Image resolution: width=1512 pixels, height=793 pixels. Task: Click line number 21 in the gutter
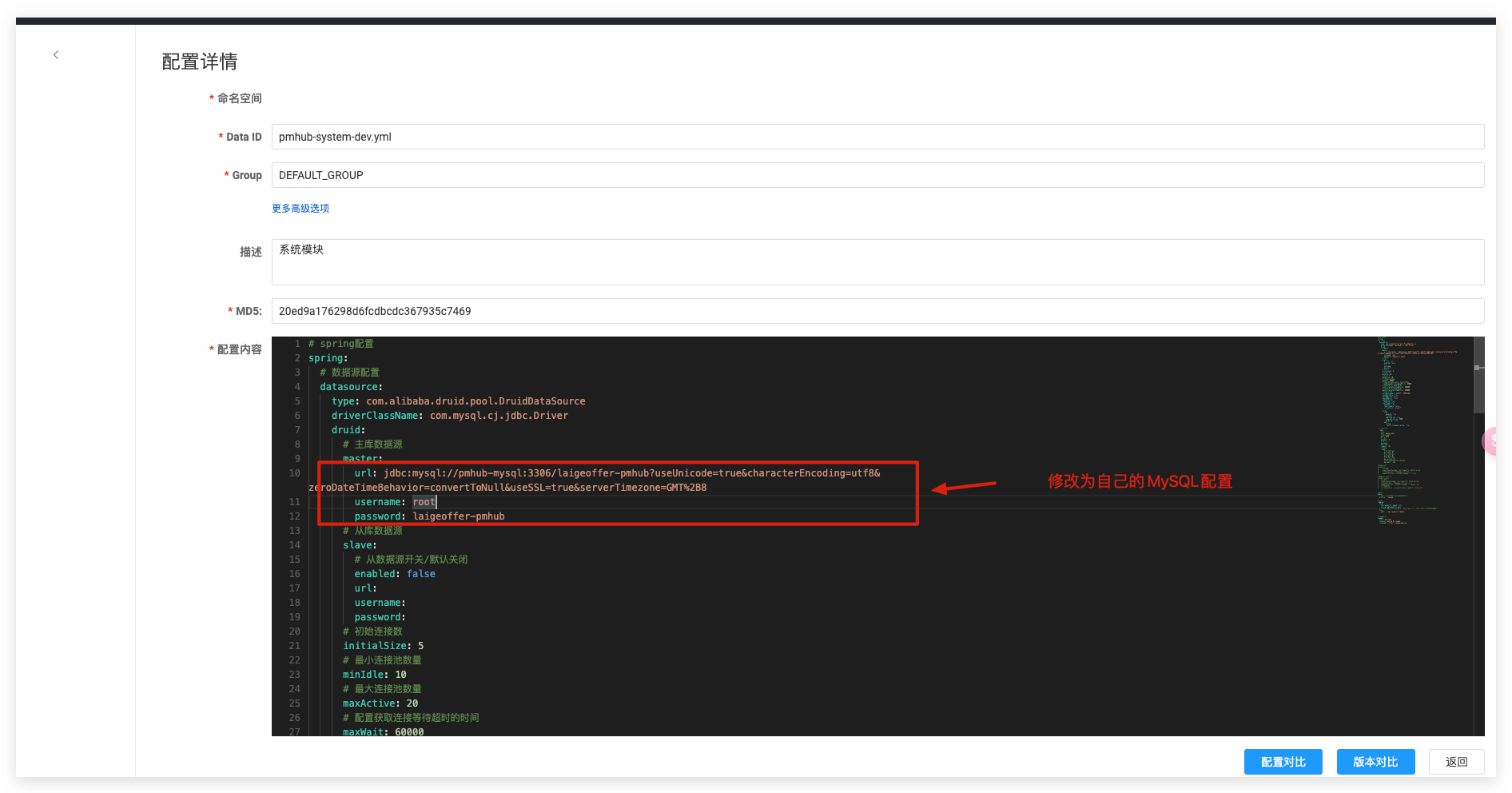pos(295,646)
